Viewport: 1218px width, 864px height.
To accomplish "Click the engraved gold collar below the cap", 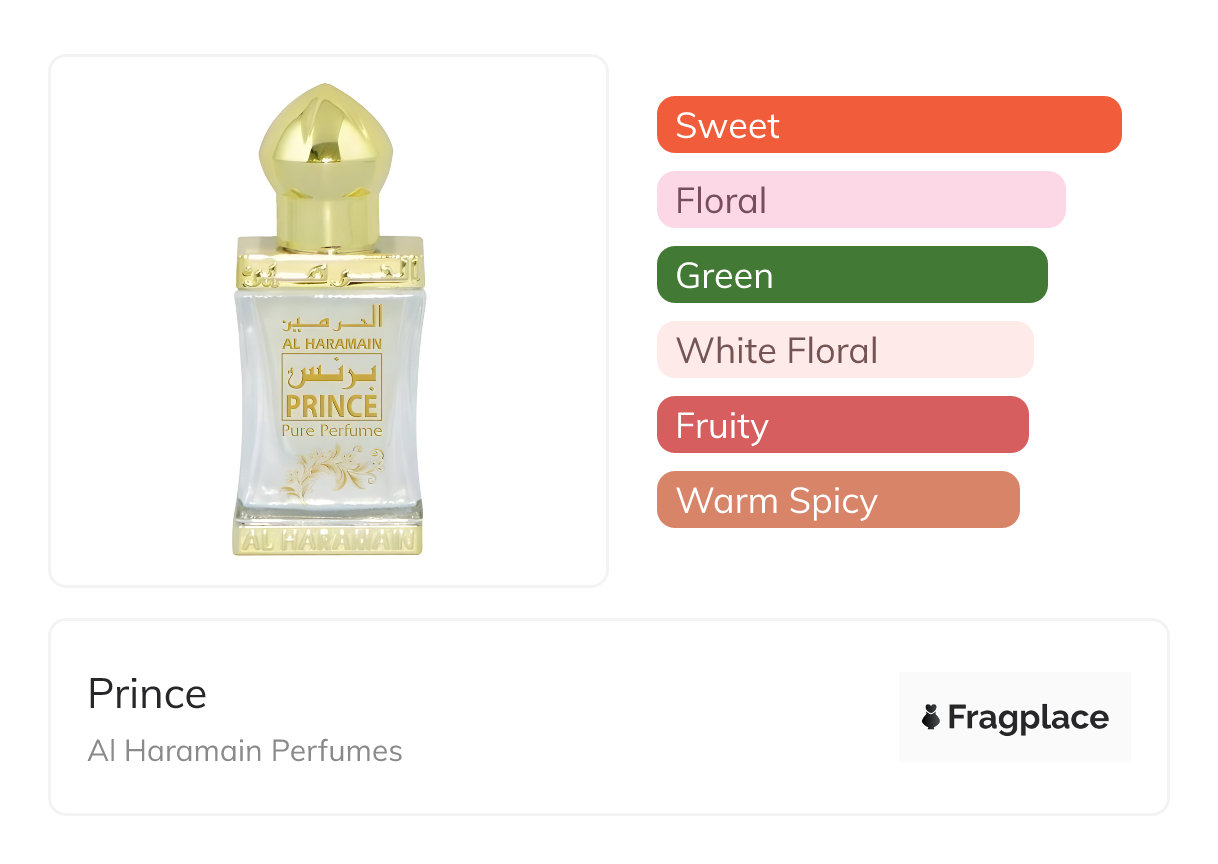I will coord(329,263).
